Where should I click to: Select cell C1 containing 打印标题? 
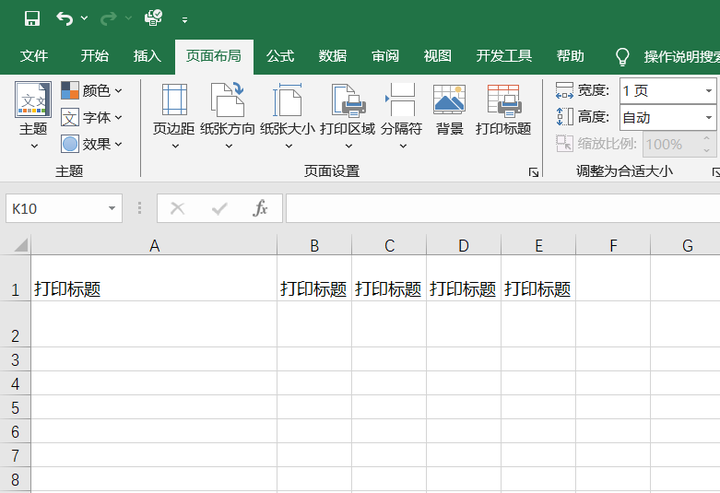[389, 278]
